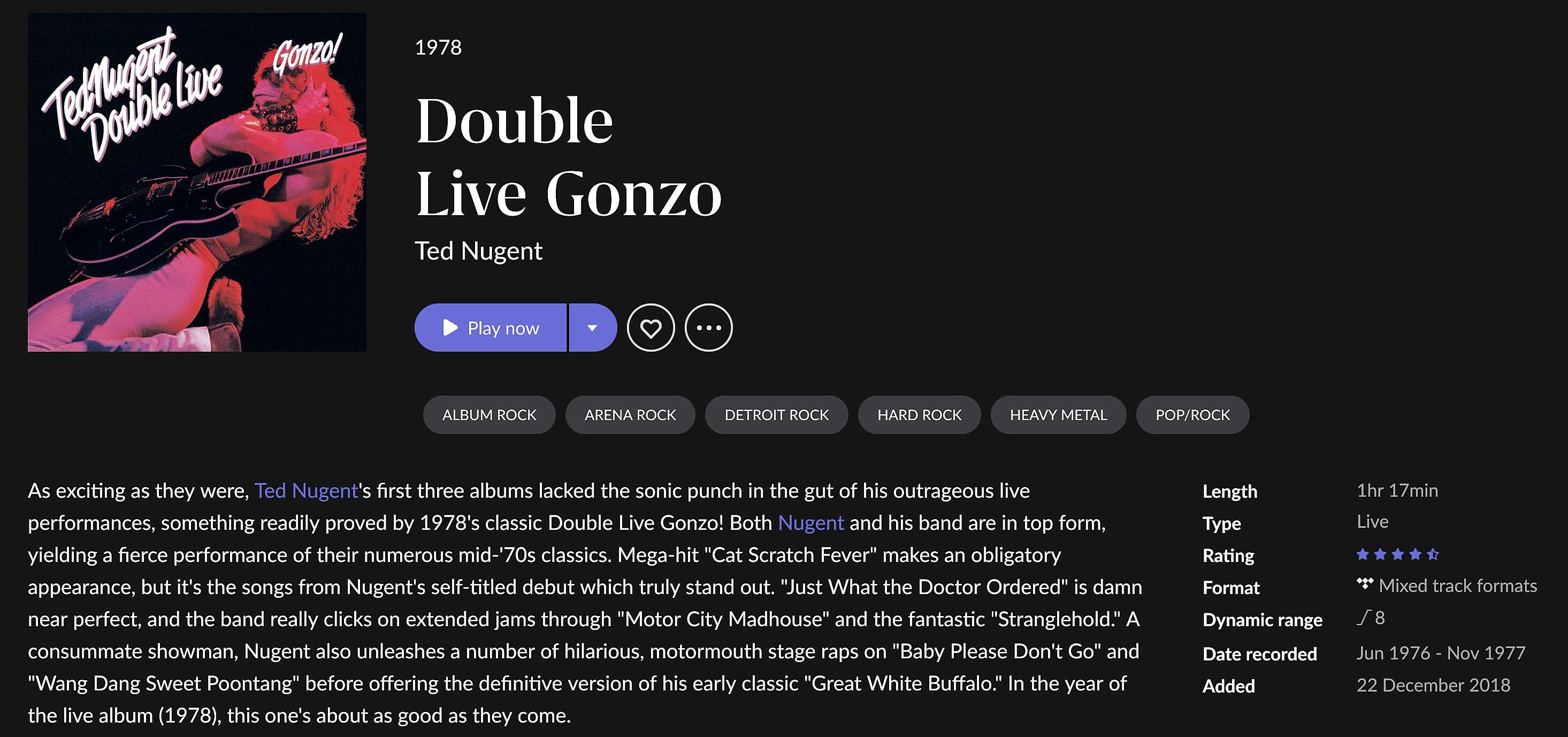Click the TIDAL mixed track formats icon

(x=1365, y=583)
